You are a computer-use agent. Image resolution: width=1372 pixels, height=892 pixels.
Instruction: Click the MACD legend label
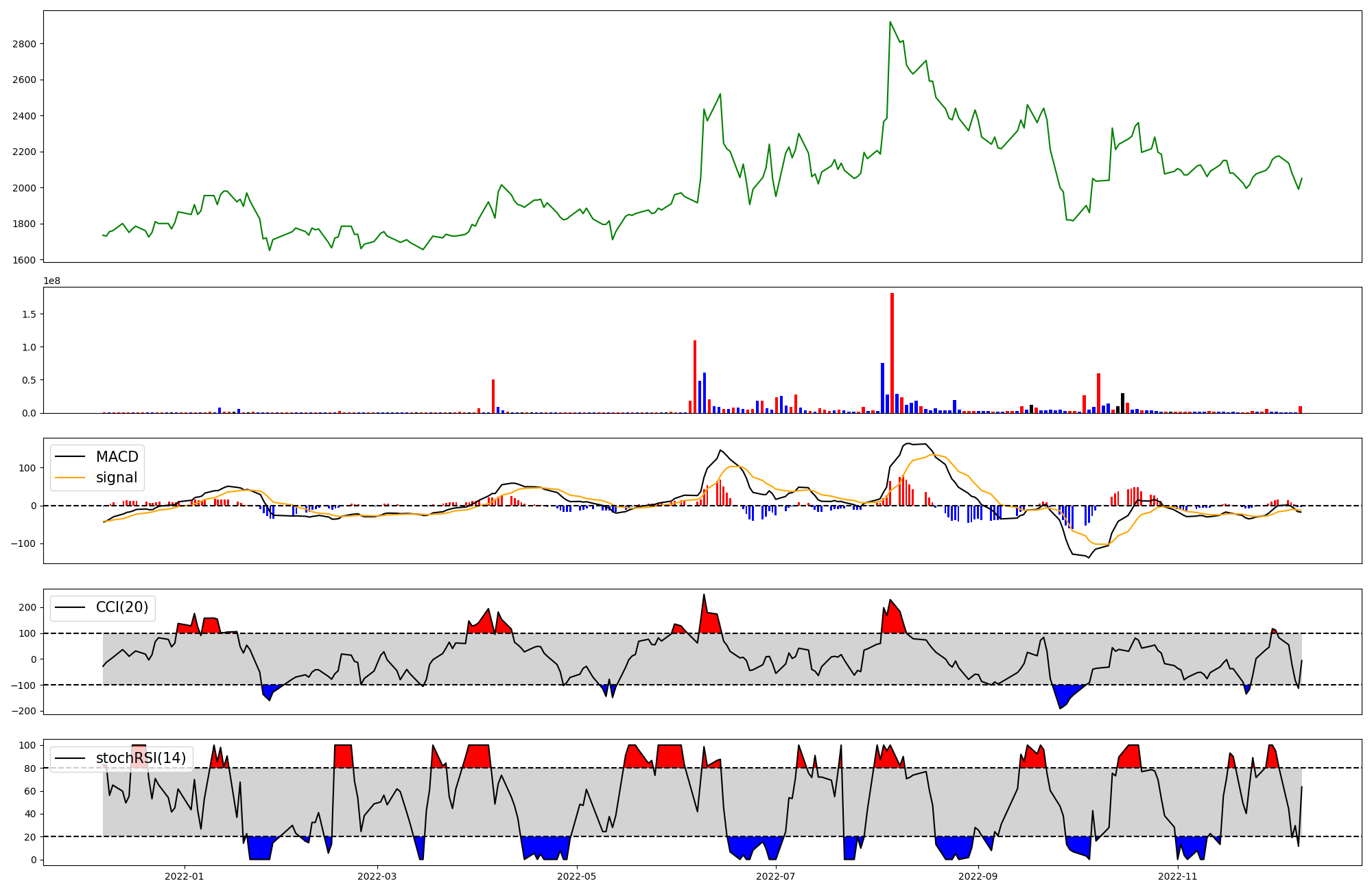[117, 457]
